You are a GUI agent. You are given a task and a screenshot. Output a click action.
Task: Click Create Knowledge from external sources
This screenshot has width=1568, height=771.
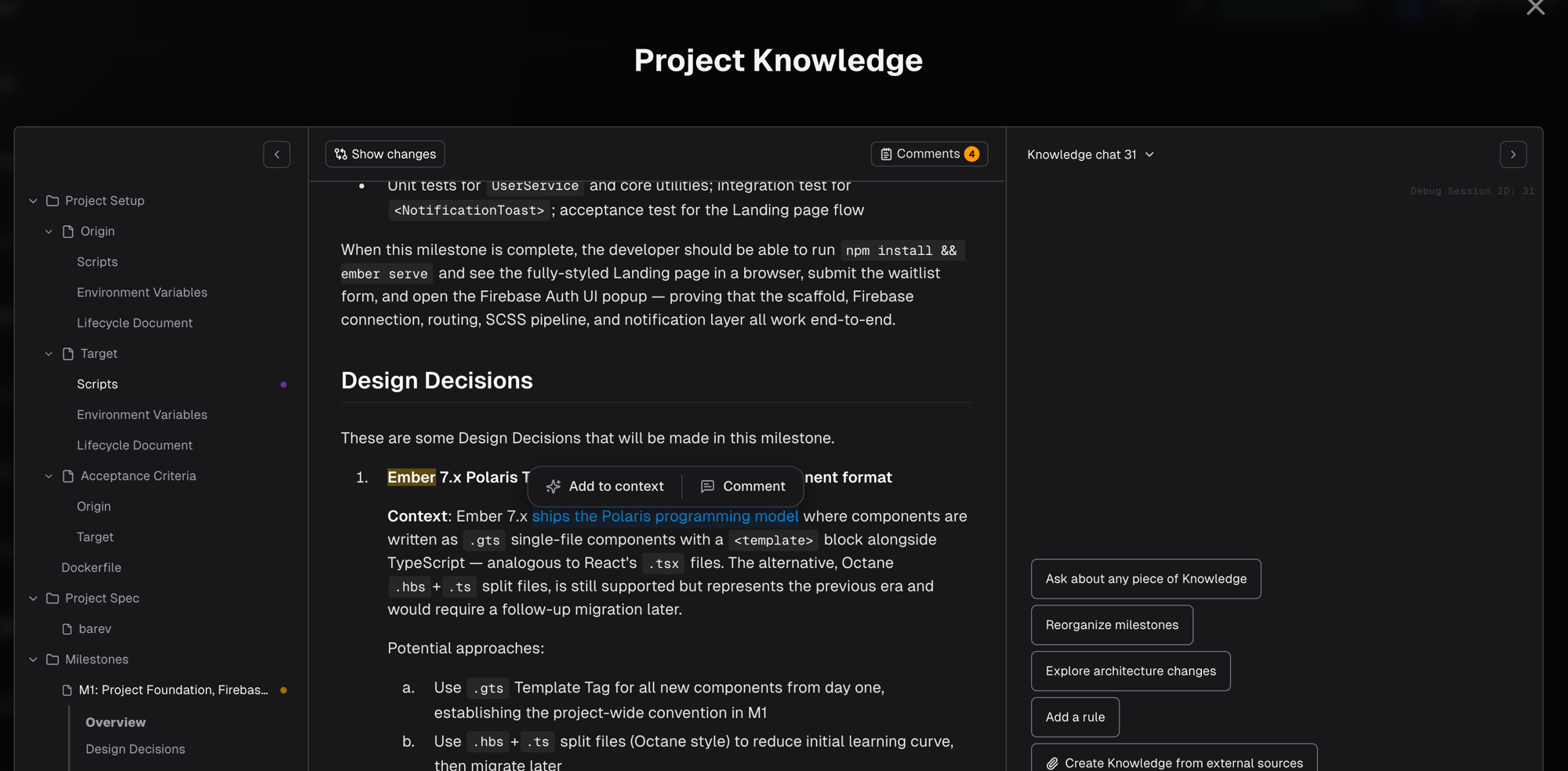tap(1174, 758)
